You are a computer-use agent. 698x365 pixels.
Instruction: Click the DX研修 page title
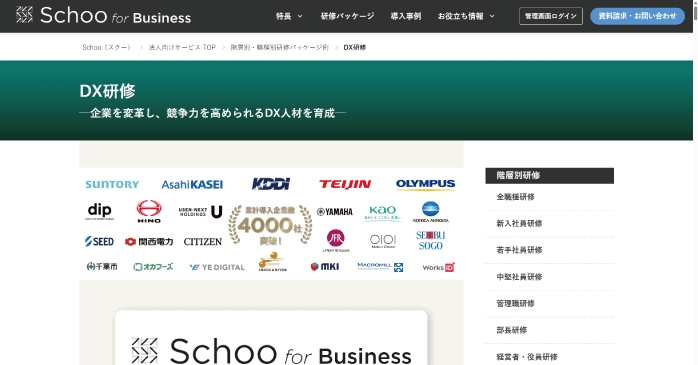click(107, 91)
